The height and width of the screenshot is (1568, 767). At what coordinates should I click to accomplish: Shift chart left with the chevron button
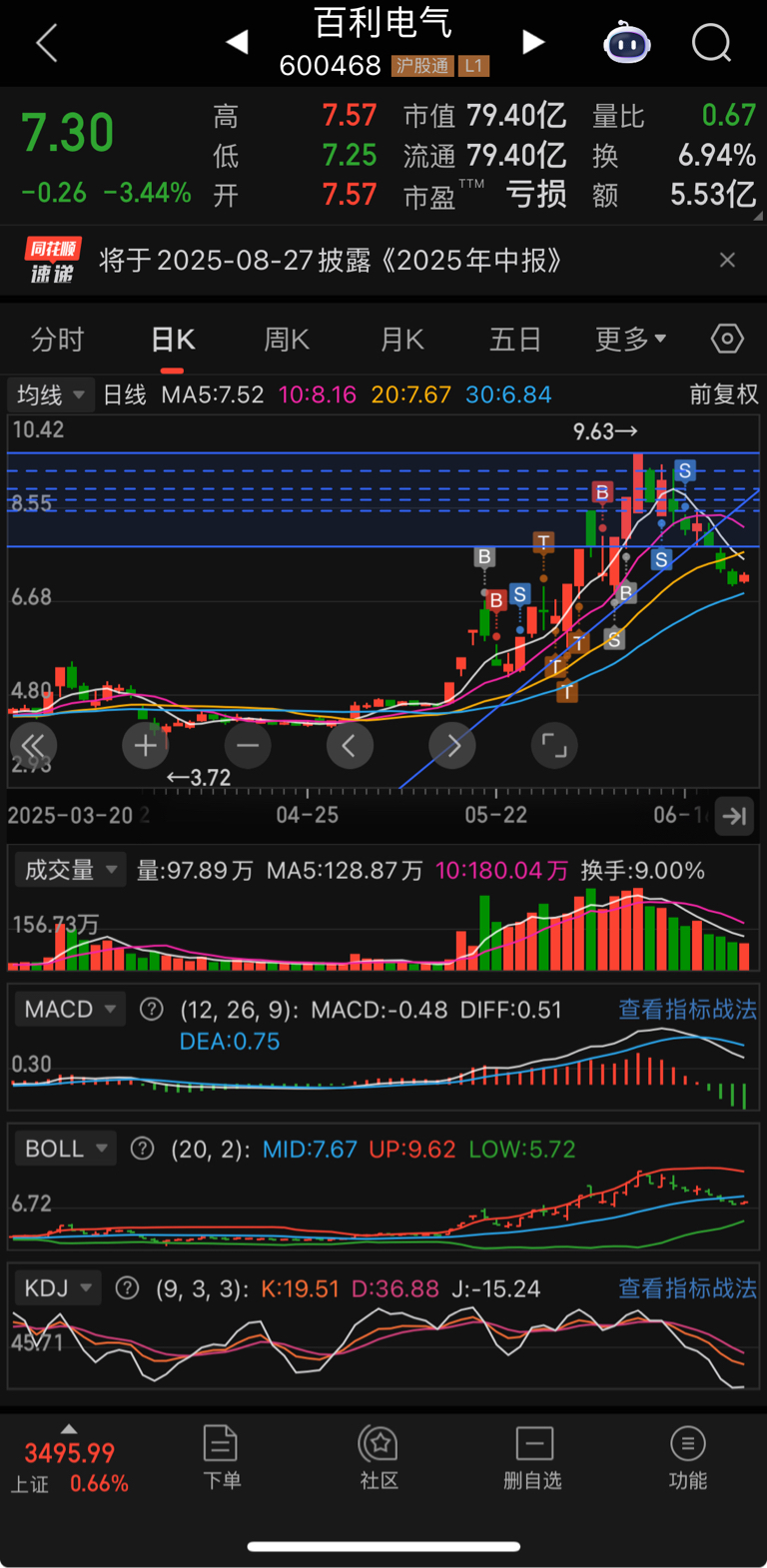350,745
